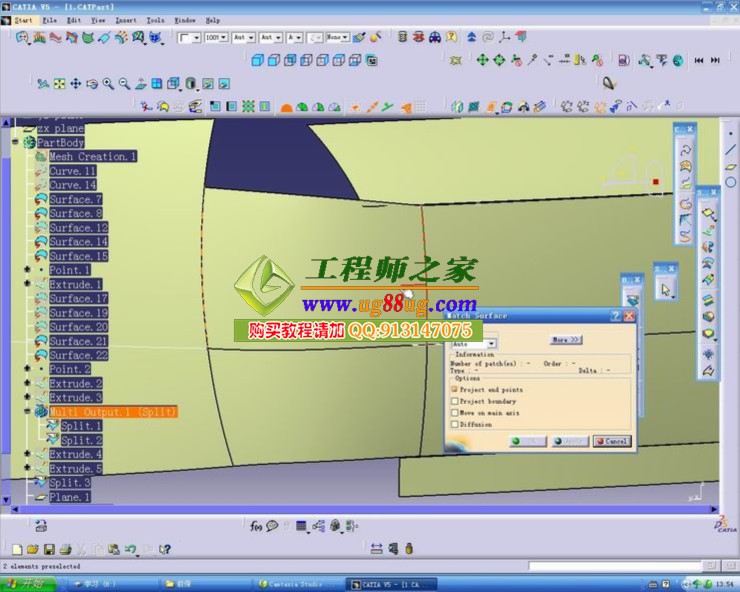Click the paint brush icon beside the None dropdown
The width and height of the screenshot is (740, 592).
click(359, 37)
